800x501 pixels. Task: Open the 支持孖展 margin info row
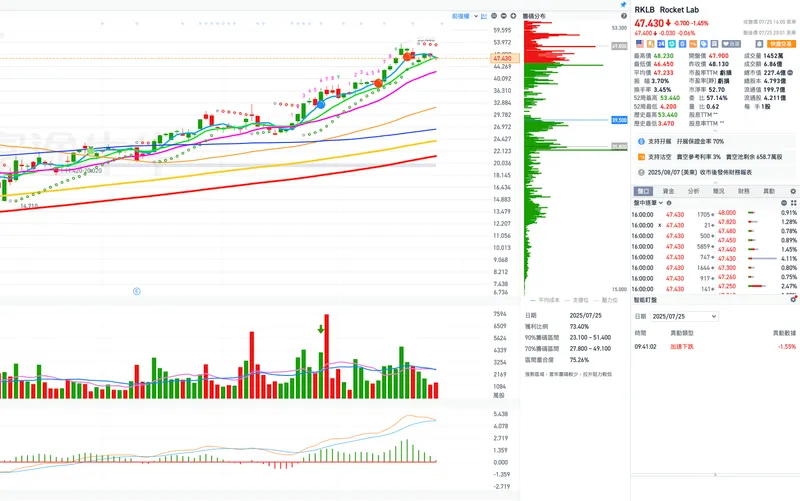(714, 141)
